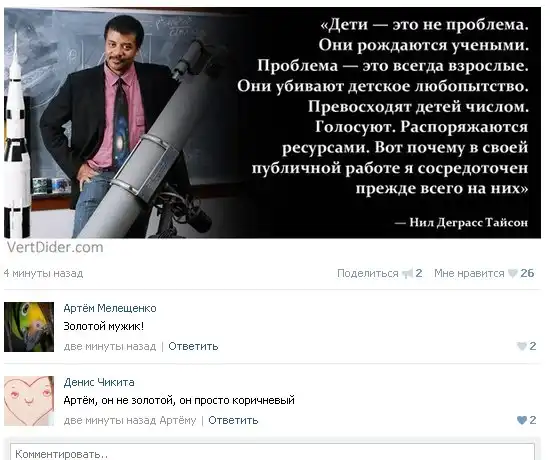The width and height of the screenshot is (550, 460).
Task: Reply to the Золотой мужик comment
Action: coord(193,346)
